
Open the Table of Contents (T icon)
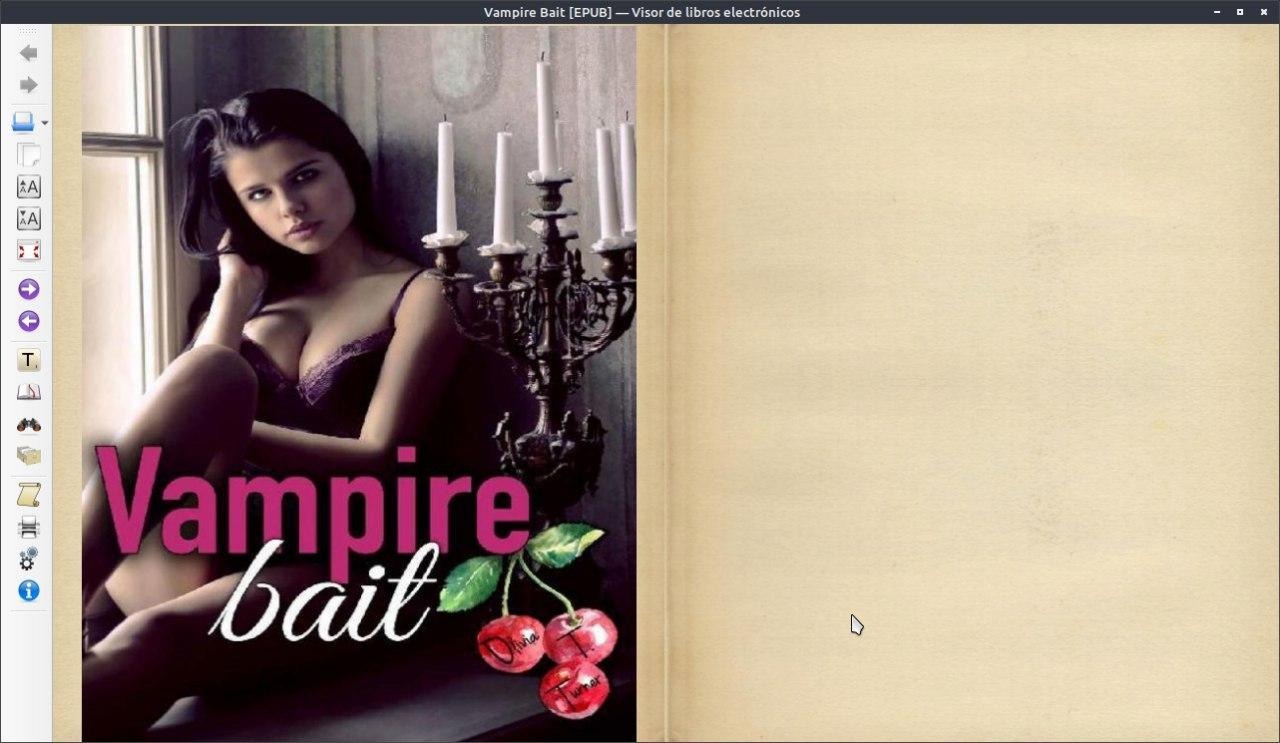click(x=28, y=360)
